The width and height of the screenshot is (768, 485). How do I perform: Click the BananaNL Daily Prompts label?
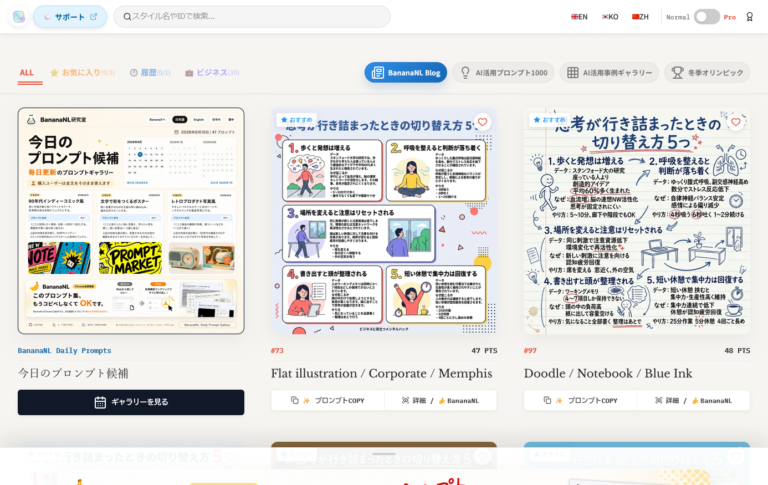tap(65, 351)
